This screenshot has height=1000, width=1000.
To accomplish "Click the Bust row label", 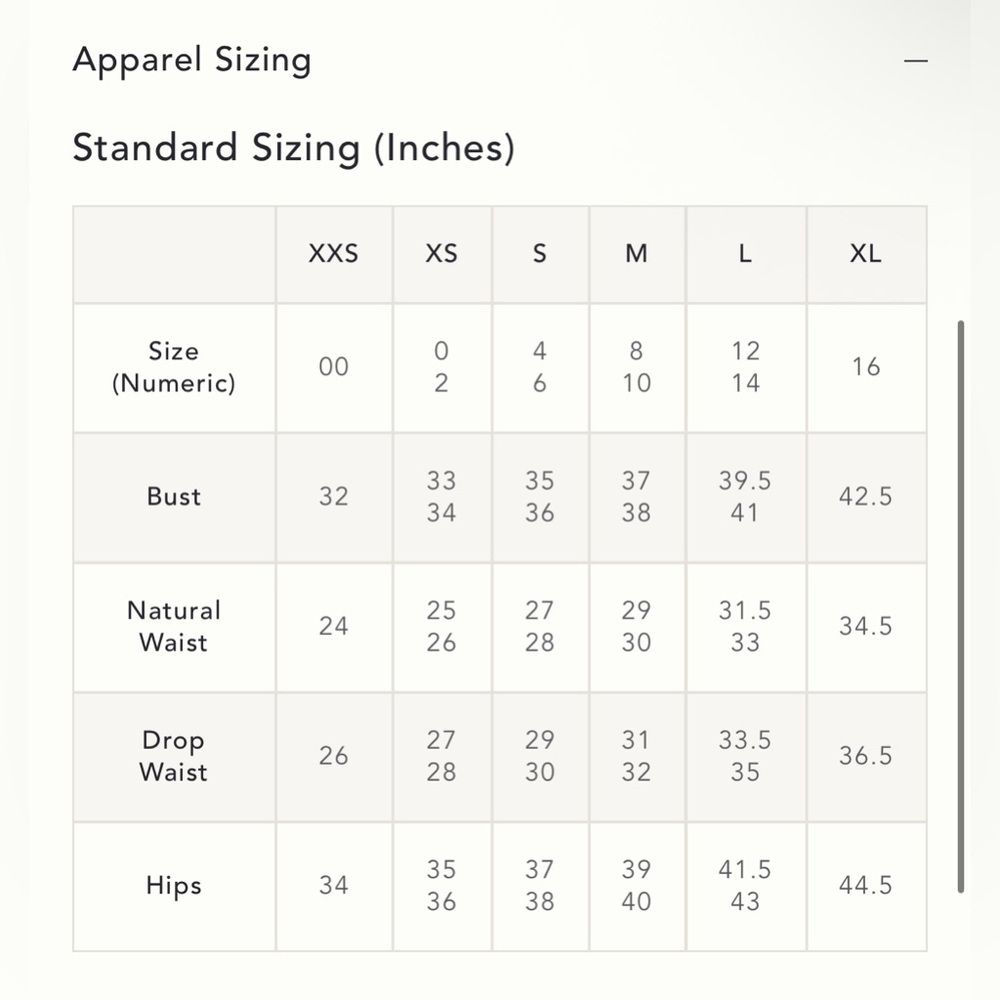I will point(173,497).
